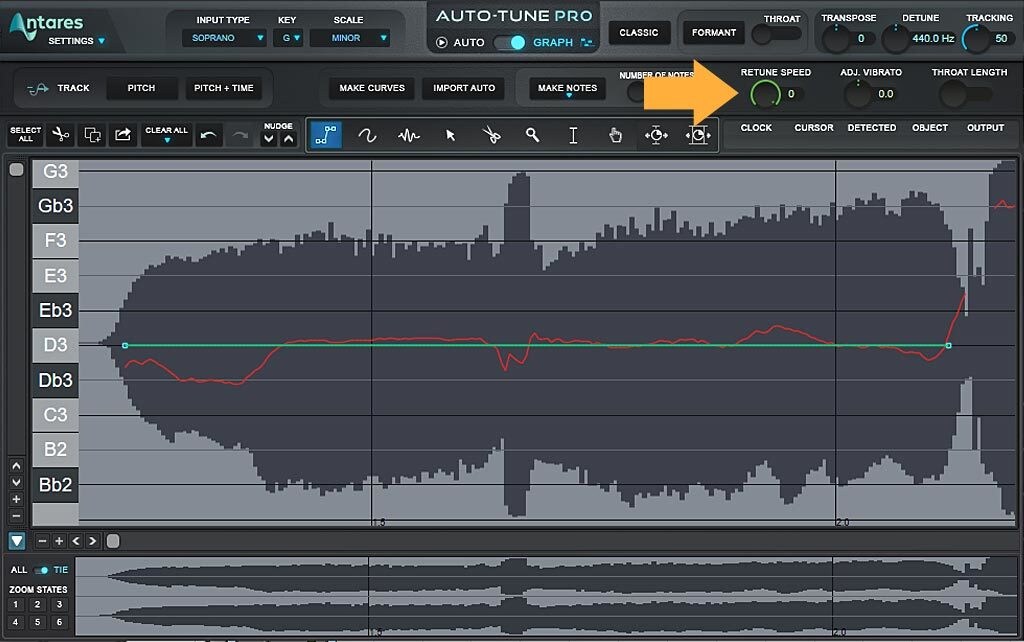The width and height of the screenshot is (1024, 642).
Task: Undo the last edit
Action: 208,135
